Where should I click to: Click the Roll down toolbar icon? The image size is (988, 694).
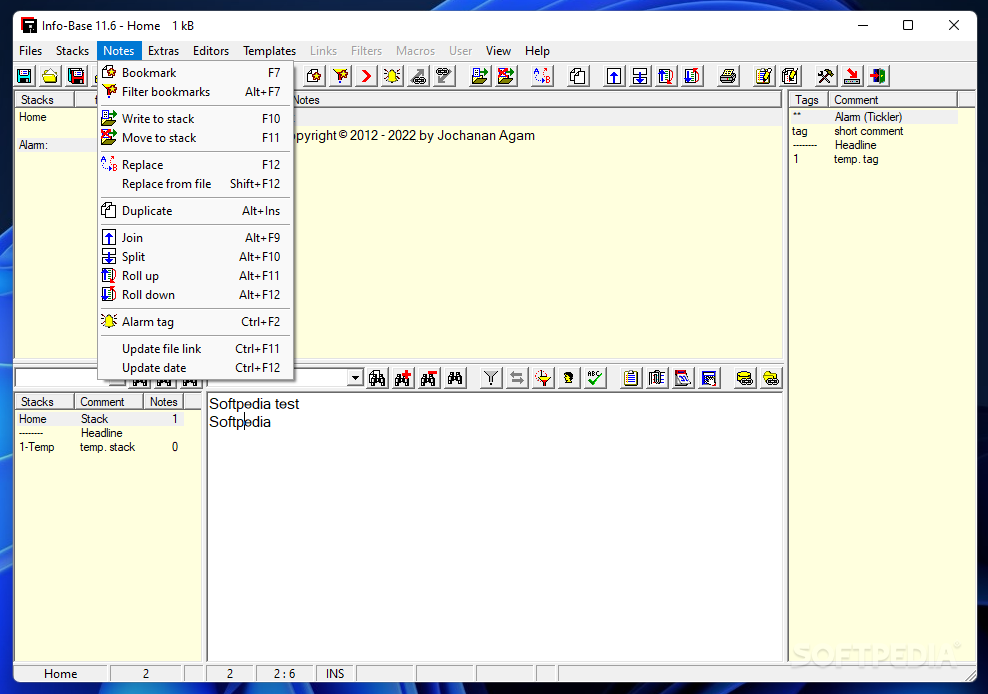(692, 76)
